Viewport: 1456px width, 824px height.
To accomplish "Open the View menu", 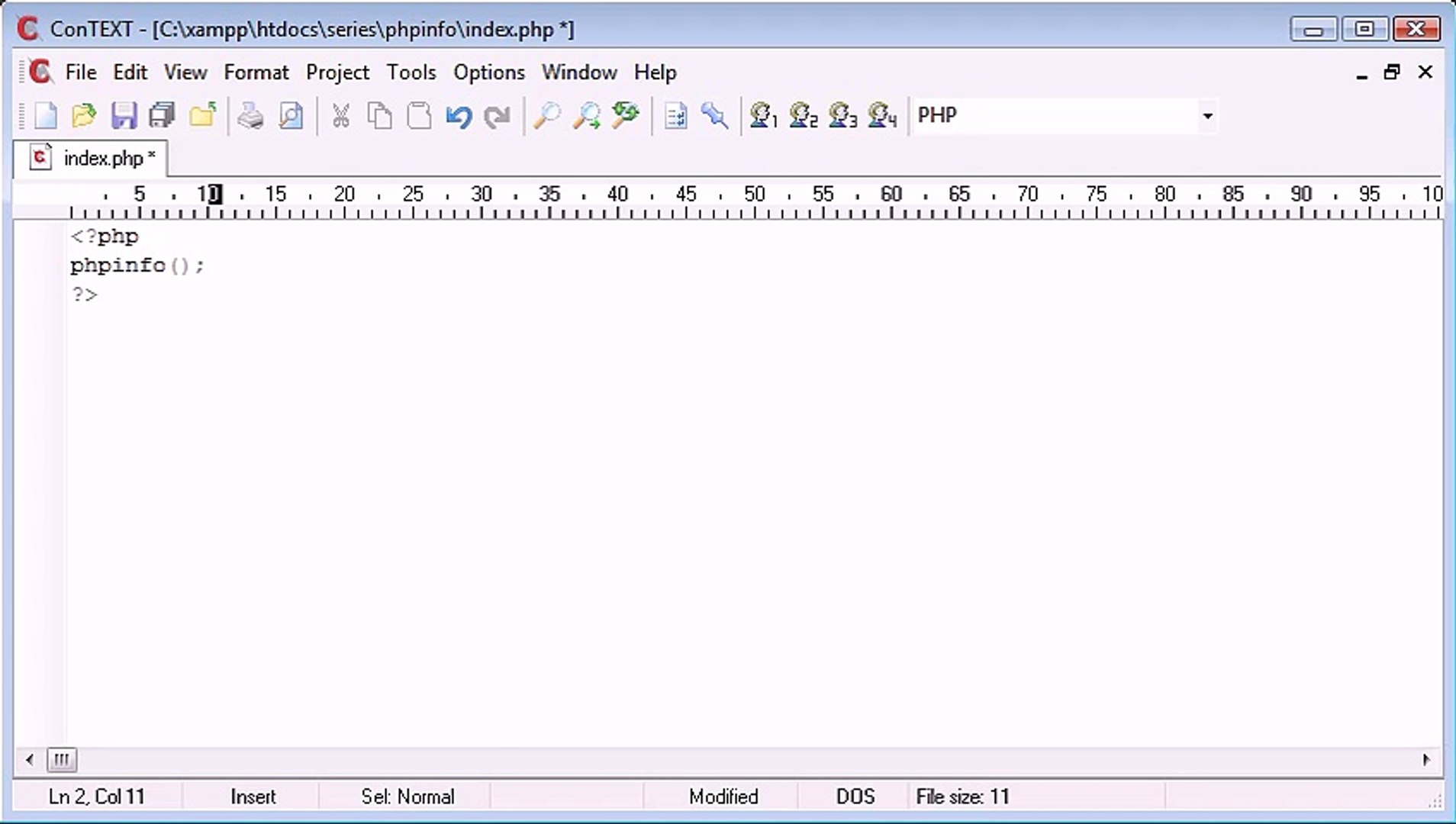I will click(185, 72).
